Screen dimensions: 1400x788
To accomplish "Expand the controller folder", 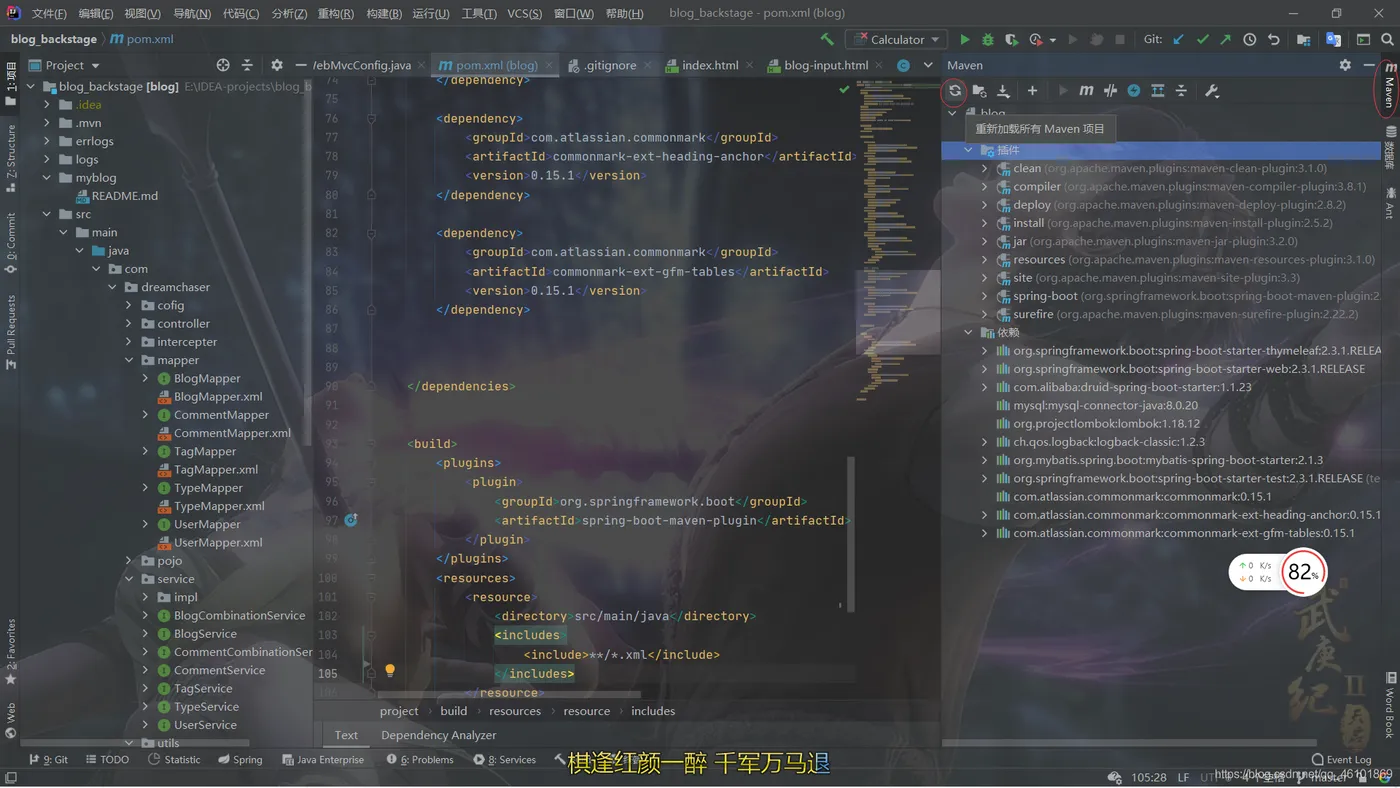I will (129, 324).
